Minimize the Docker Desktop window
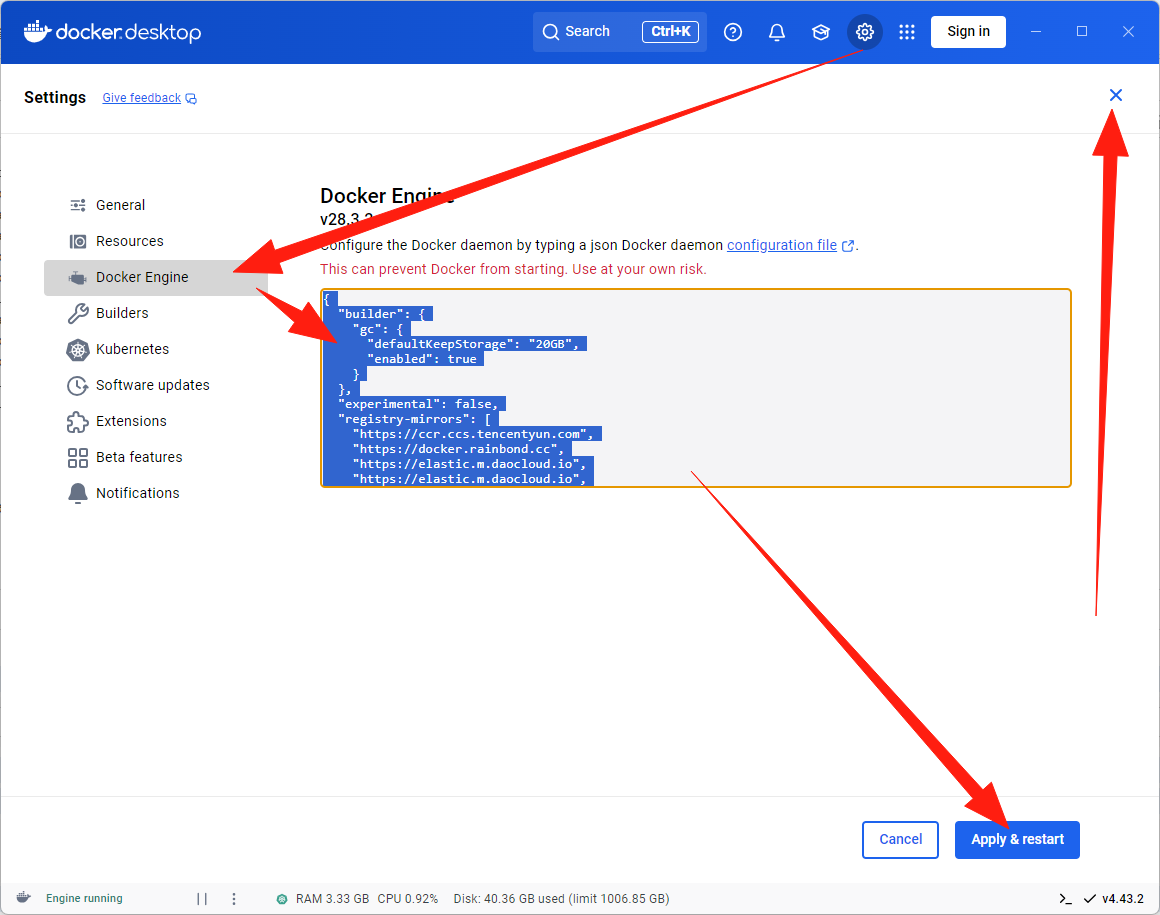1160x915 pixels. [1036, 32]
